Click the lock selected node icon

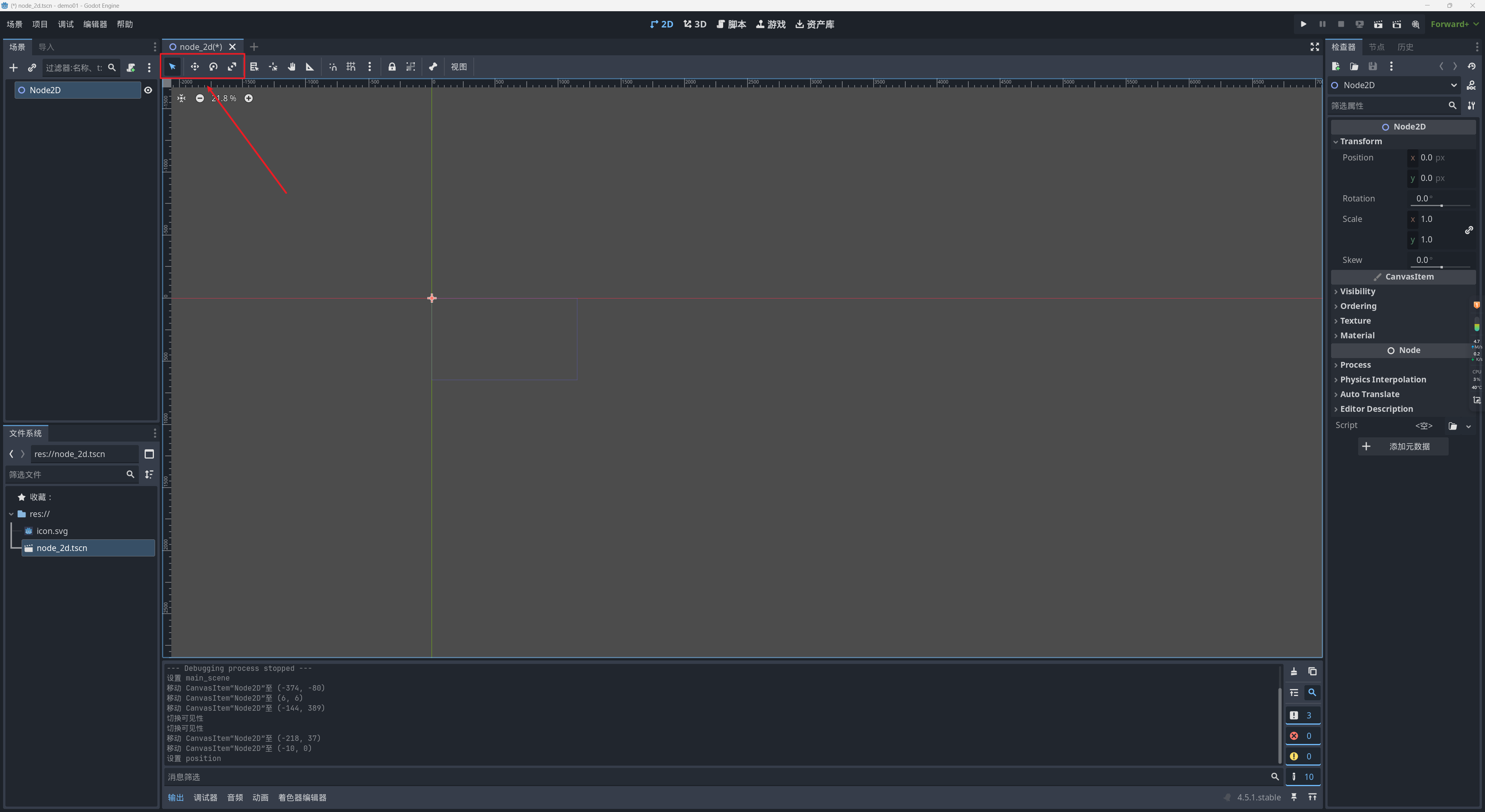[x=392, y=67]
